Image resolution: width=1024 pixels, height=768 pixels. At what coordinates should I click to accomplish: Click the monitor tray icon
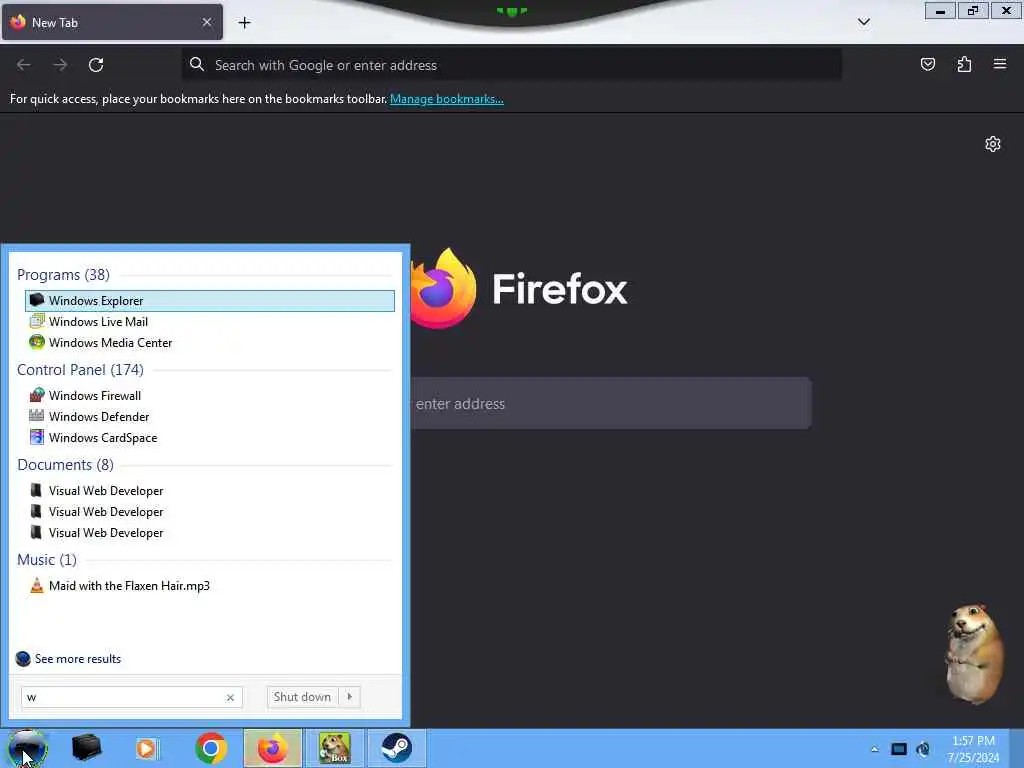pyautogui.click(x=899, y=749)
